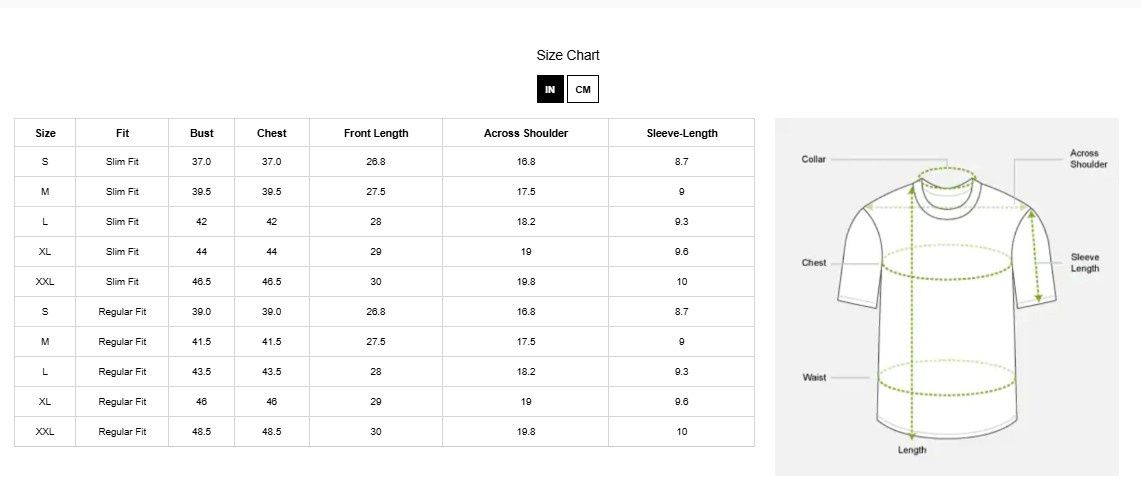The image size is (1141, 488).
Task: Switch size chart units to CM
Action: point(583,89)
